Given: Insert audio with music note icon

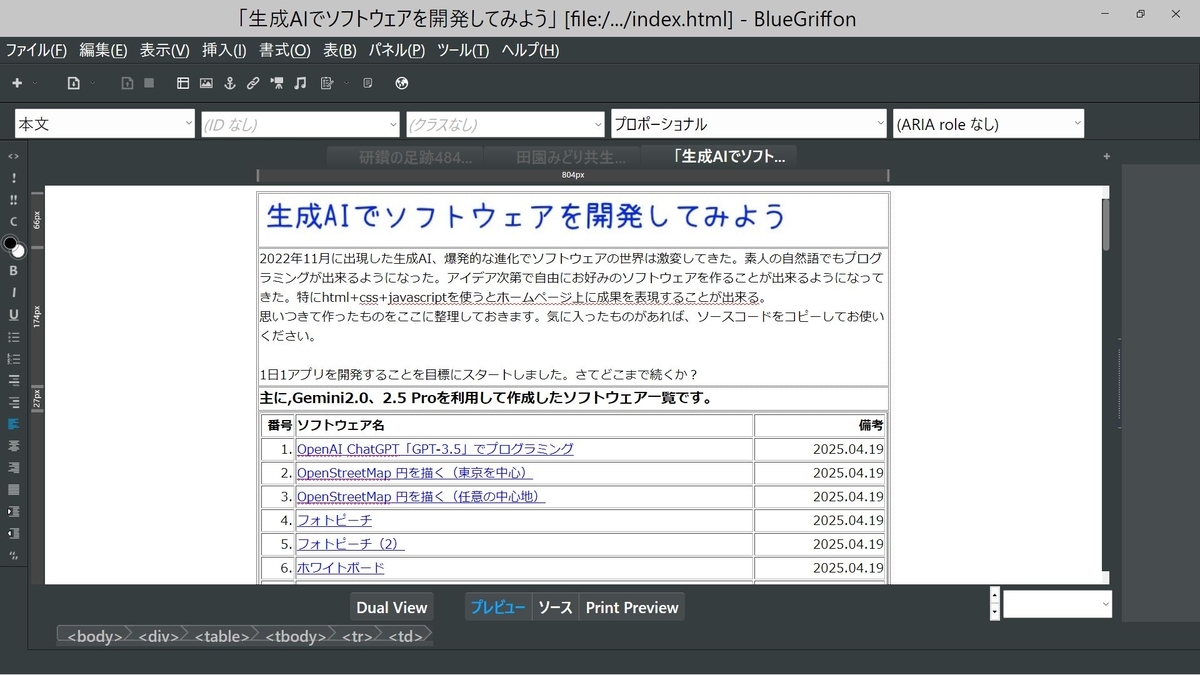Looking at the screenshot, I should [x=300, y=83].
